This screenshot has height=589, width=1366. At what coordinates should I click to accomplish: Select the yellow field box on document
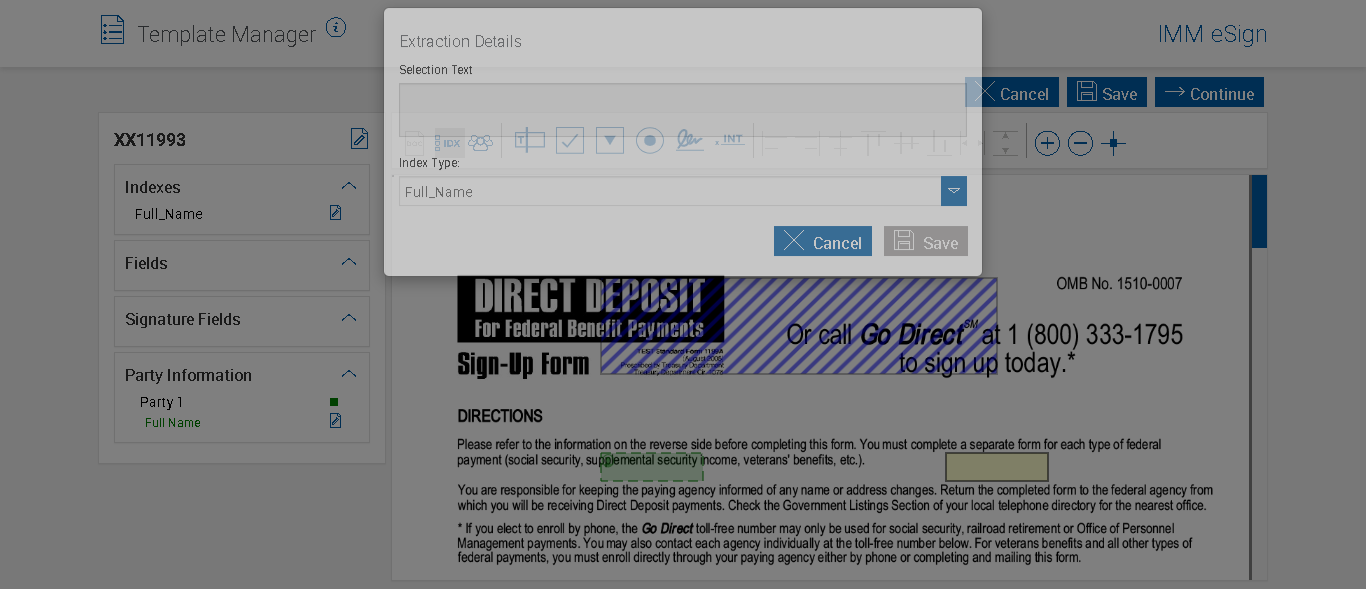point(997,467)
